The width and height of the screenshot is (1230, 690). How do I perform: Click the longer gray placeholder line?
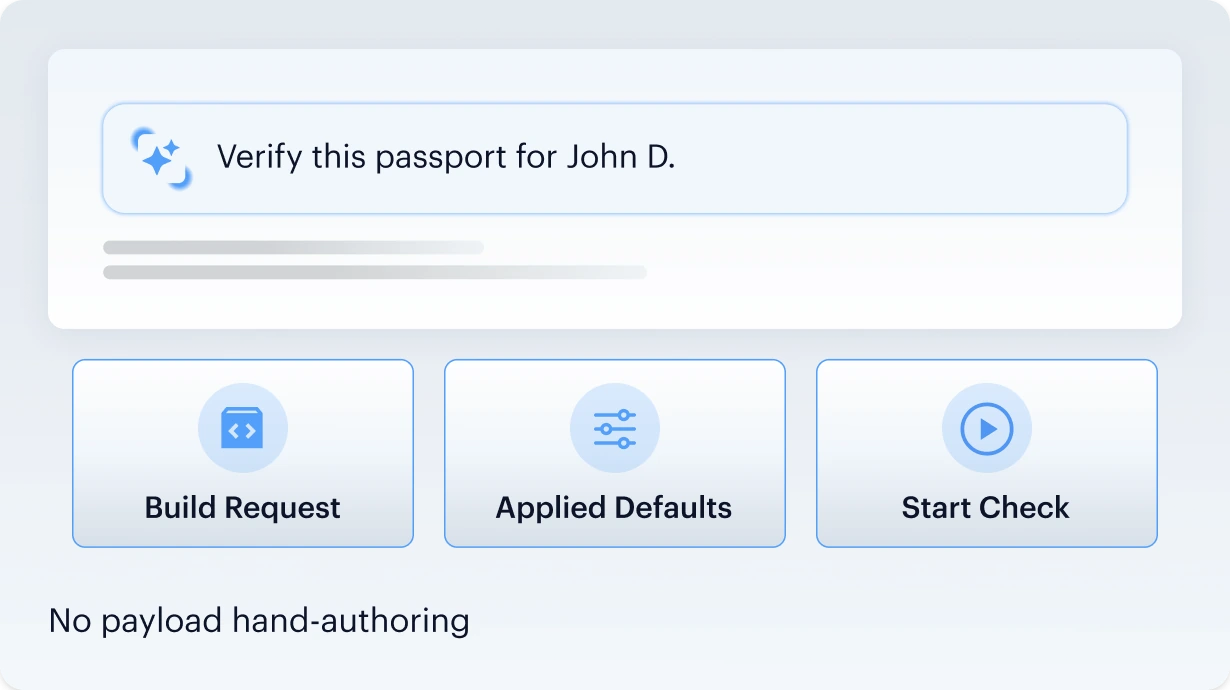[x=375, y=272]
